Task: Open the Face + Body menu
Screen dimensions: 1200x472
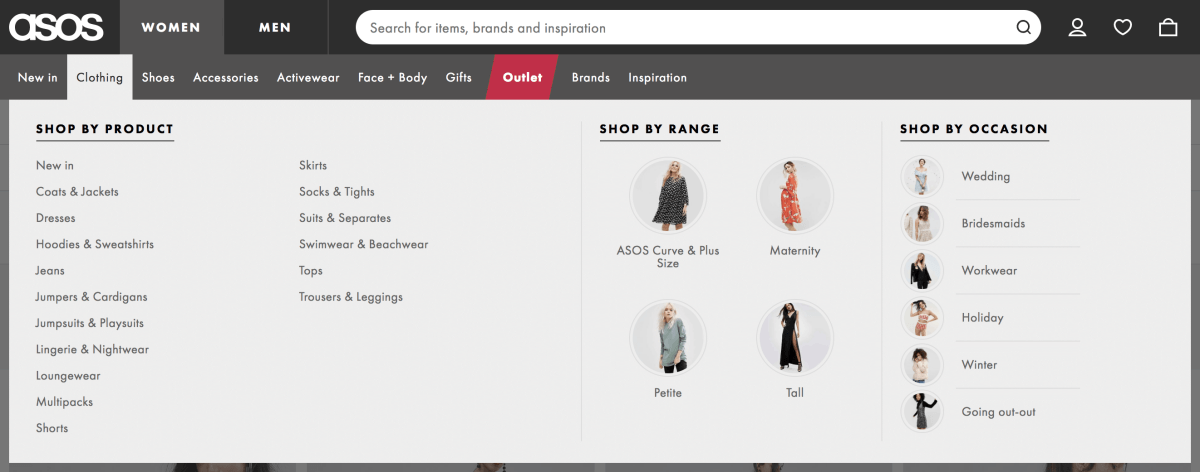Action: pyautogui.click(x=392, y=78)
